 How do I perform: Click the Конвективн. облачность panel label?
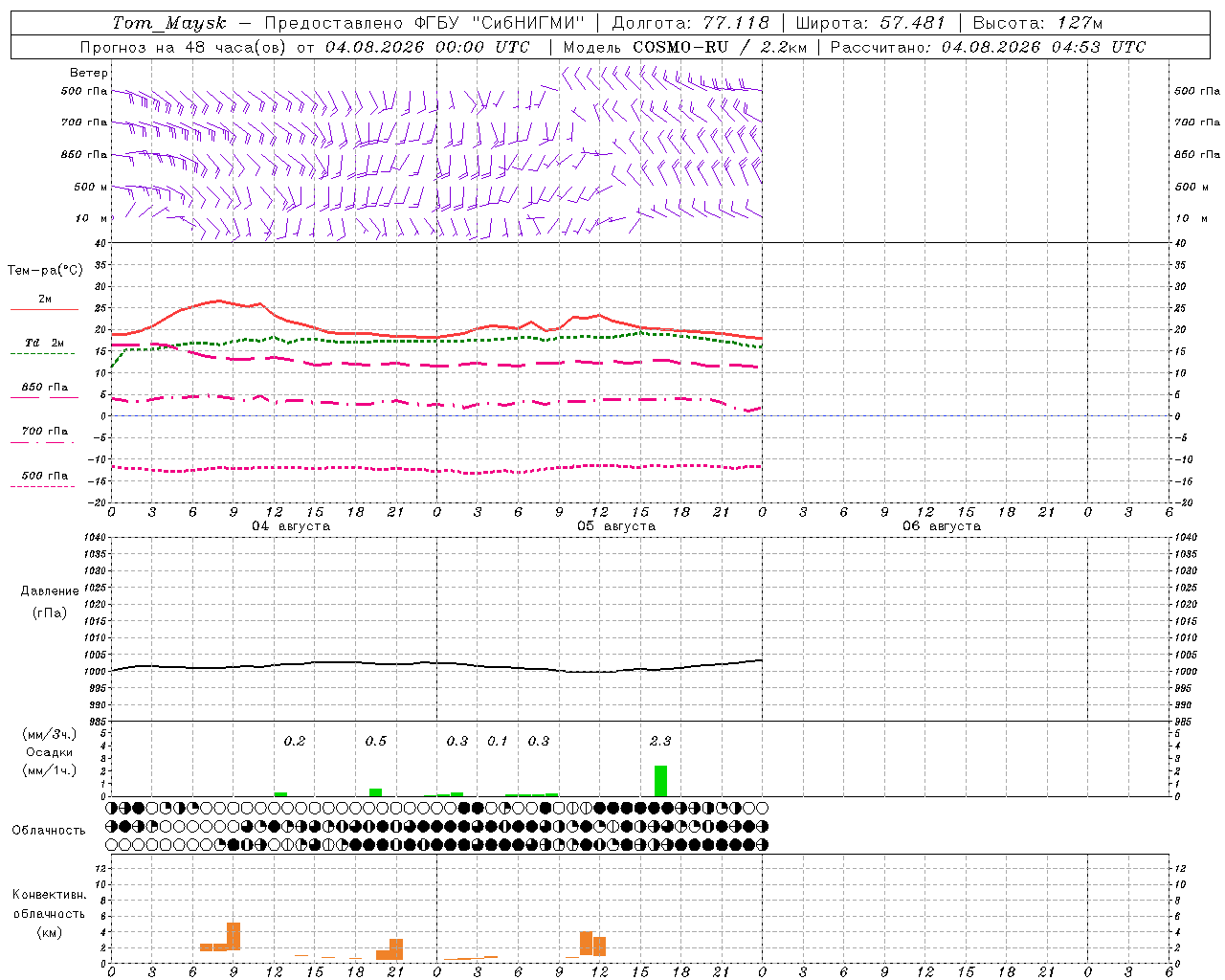coord(49,913)
